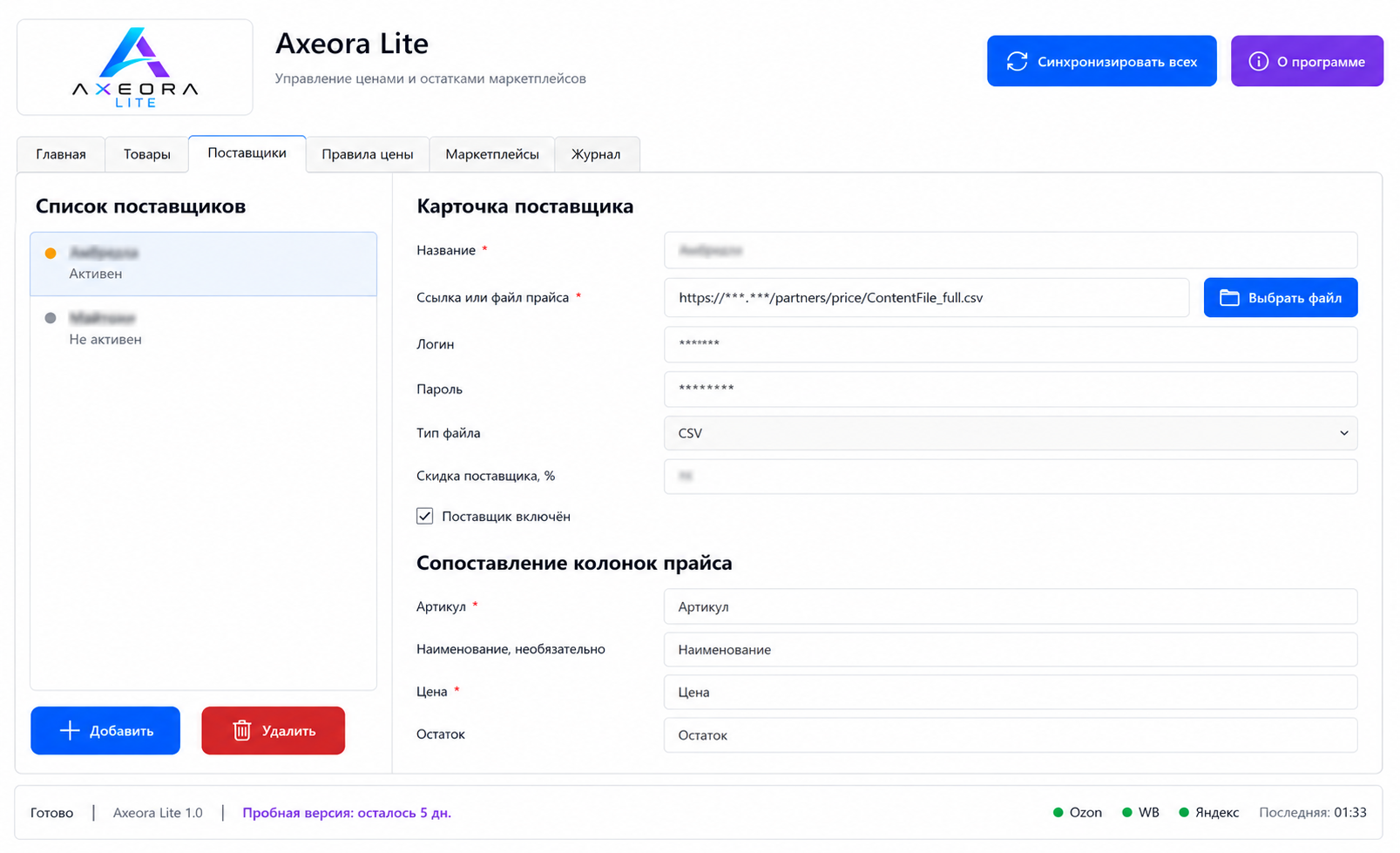The width and height of the screenshot is (1400, 853).
Task: Click the Готово status text
Action: click(x=52, y=813)
